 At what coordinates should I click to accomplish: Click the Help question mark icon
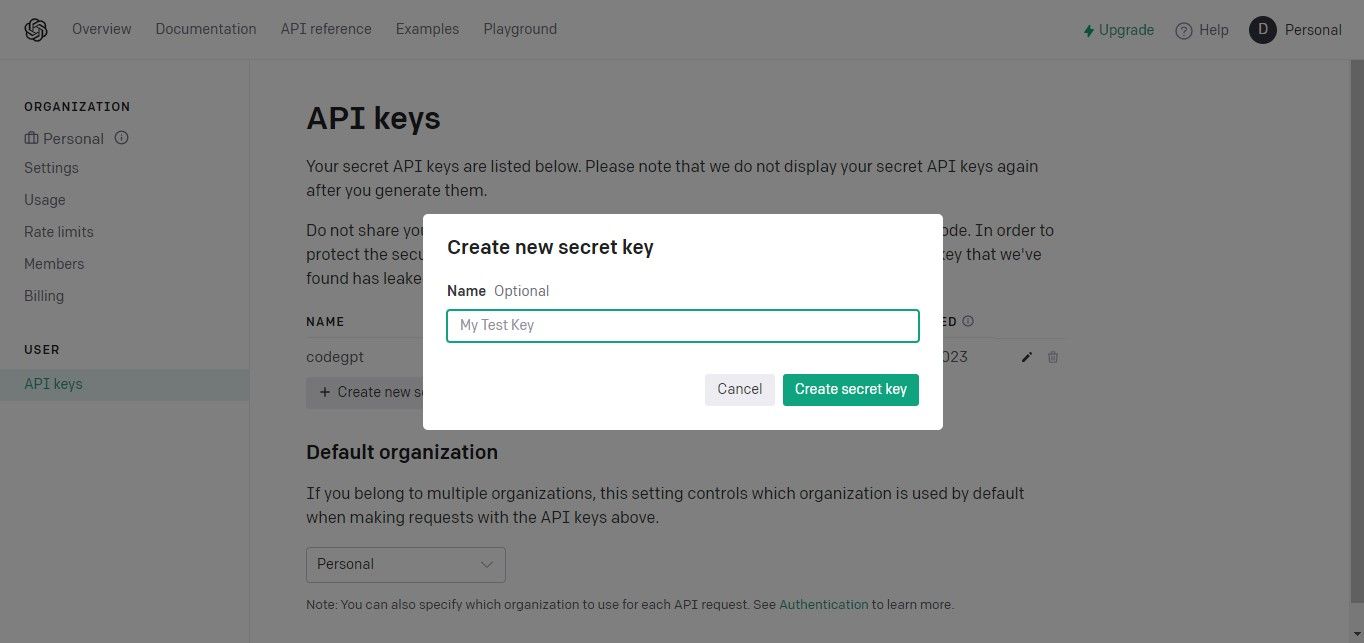coord(1184,30)
